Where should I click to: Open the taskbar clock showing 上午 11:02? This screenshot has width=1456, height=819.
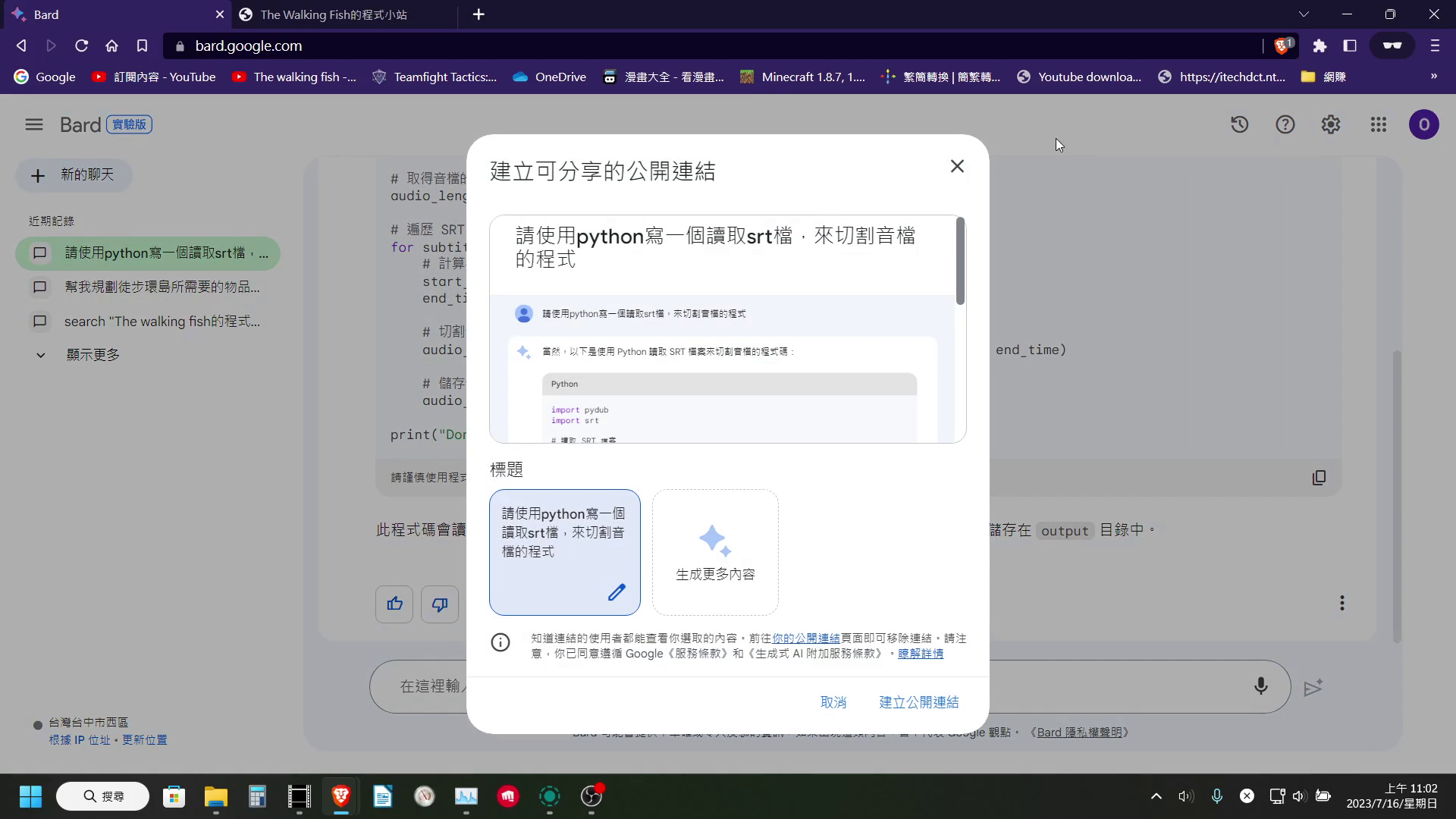(1392, 796)
